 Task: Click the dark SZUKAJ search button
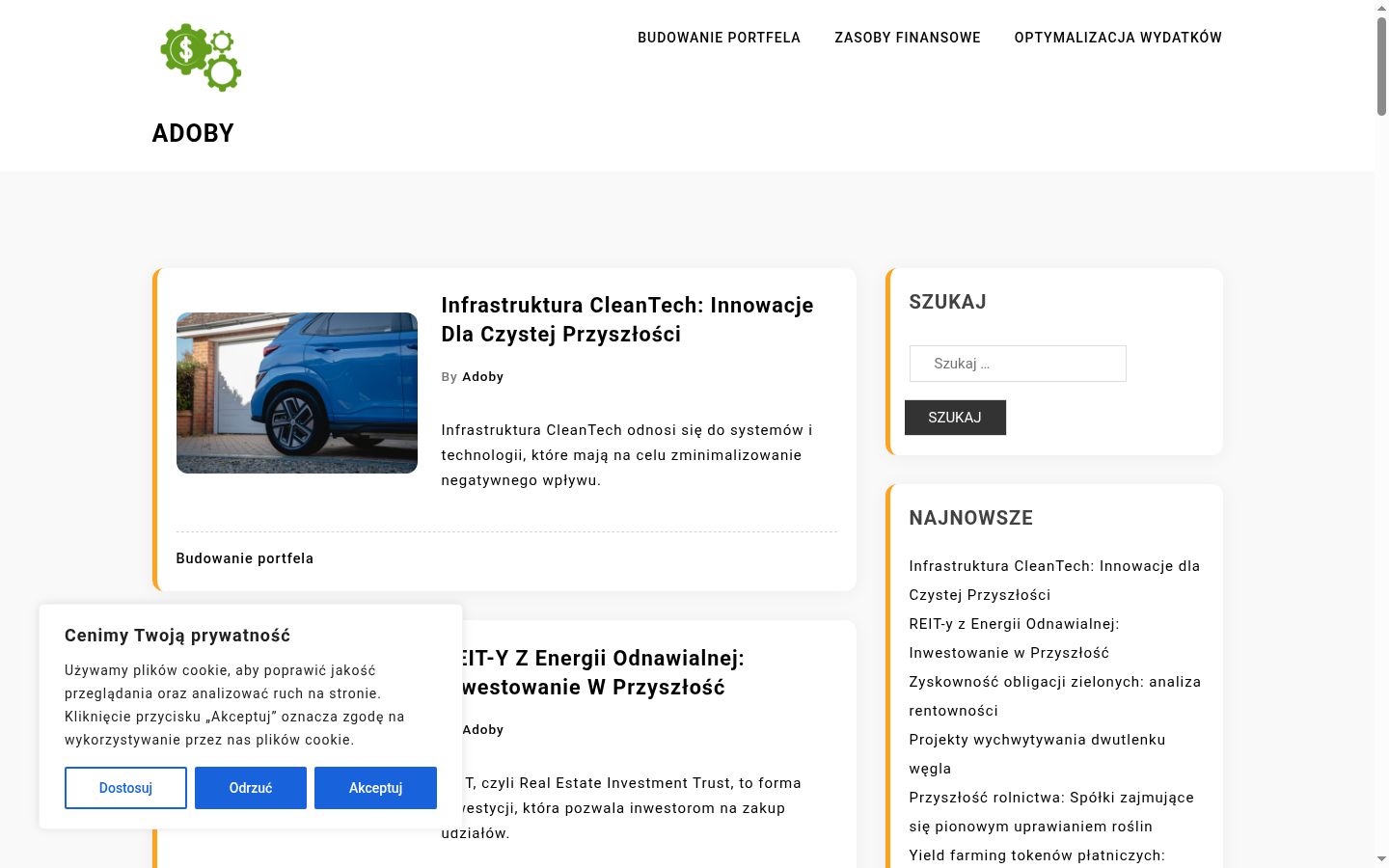coord(955,418)
